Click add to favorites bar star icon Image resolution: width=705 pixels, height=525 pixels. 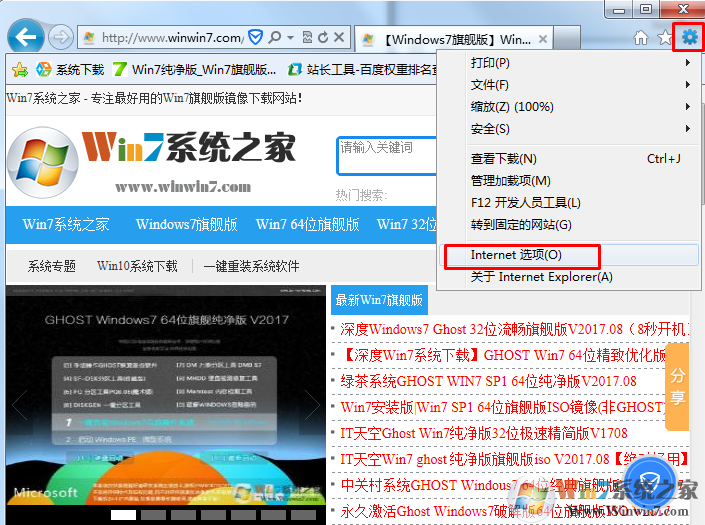coord(20,70)
